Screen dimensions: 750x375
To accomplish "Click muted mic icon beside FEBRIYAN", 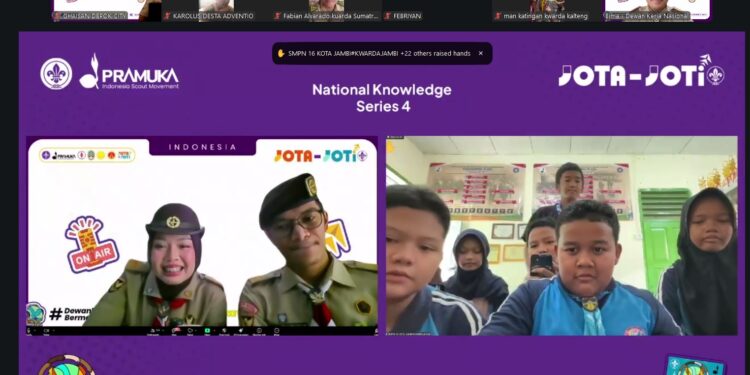I will [x=388, y=16].
